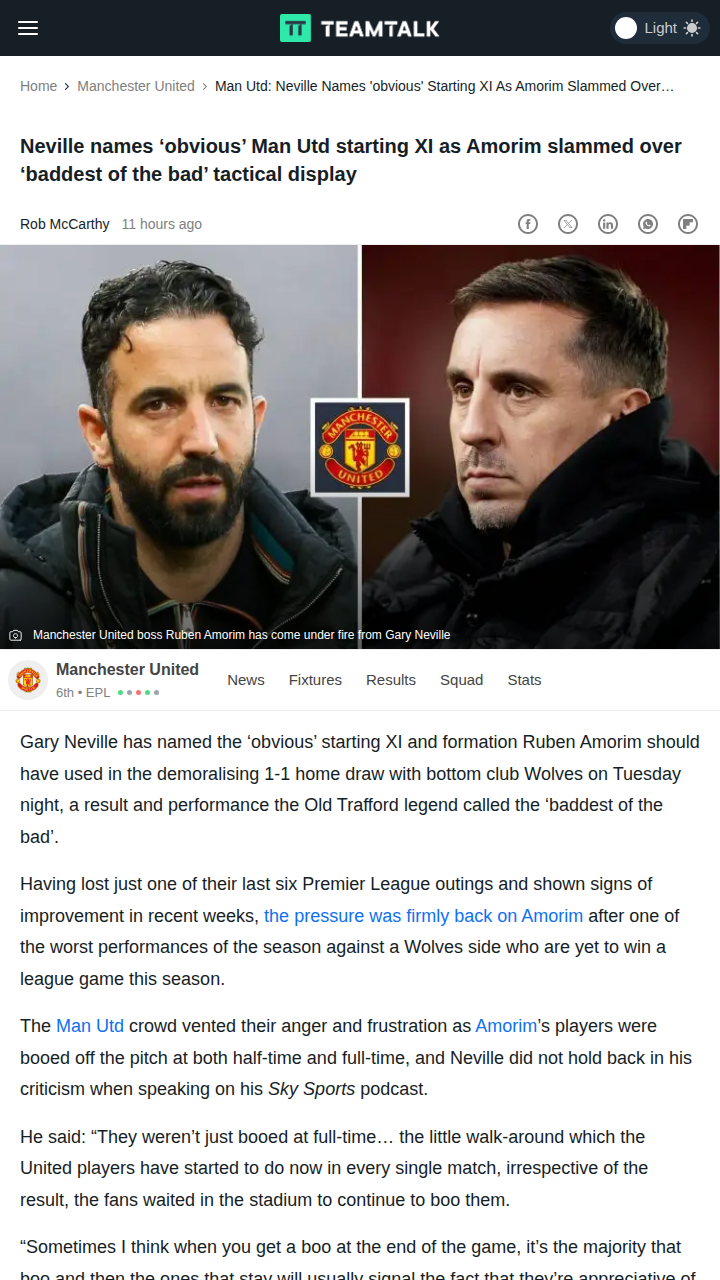Click the Manchester United crest icon
The width and height of the screenshot is (720, 1280).
(28, 680)
